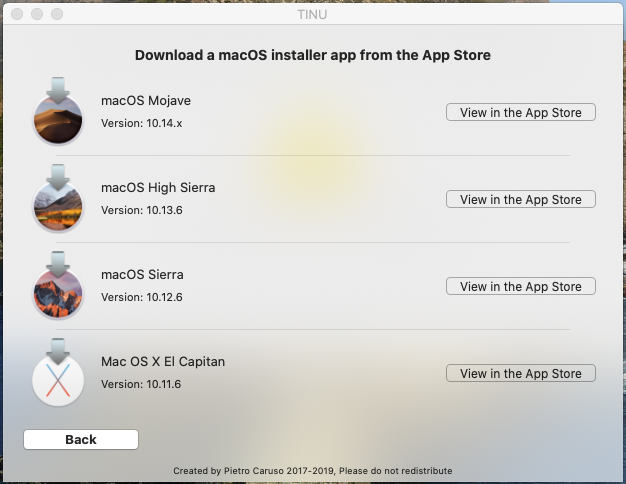View macOS Mojave in the App Store
The image size is (626, 484).
521,112
